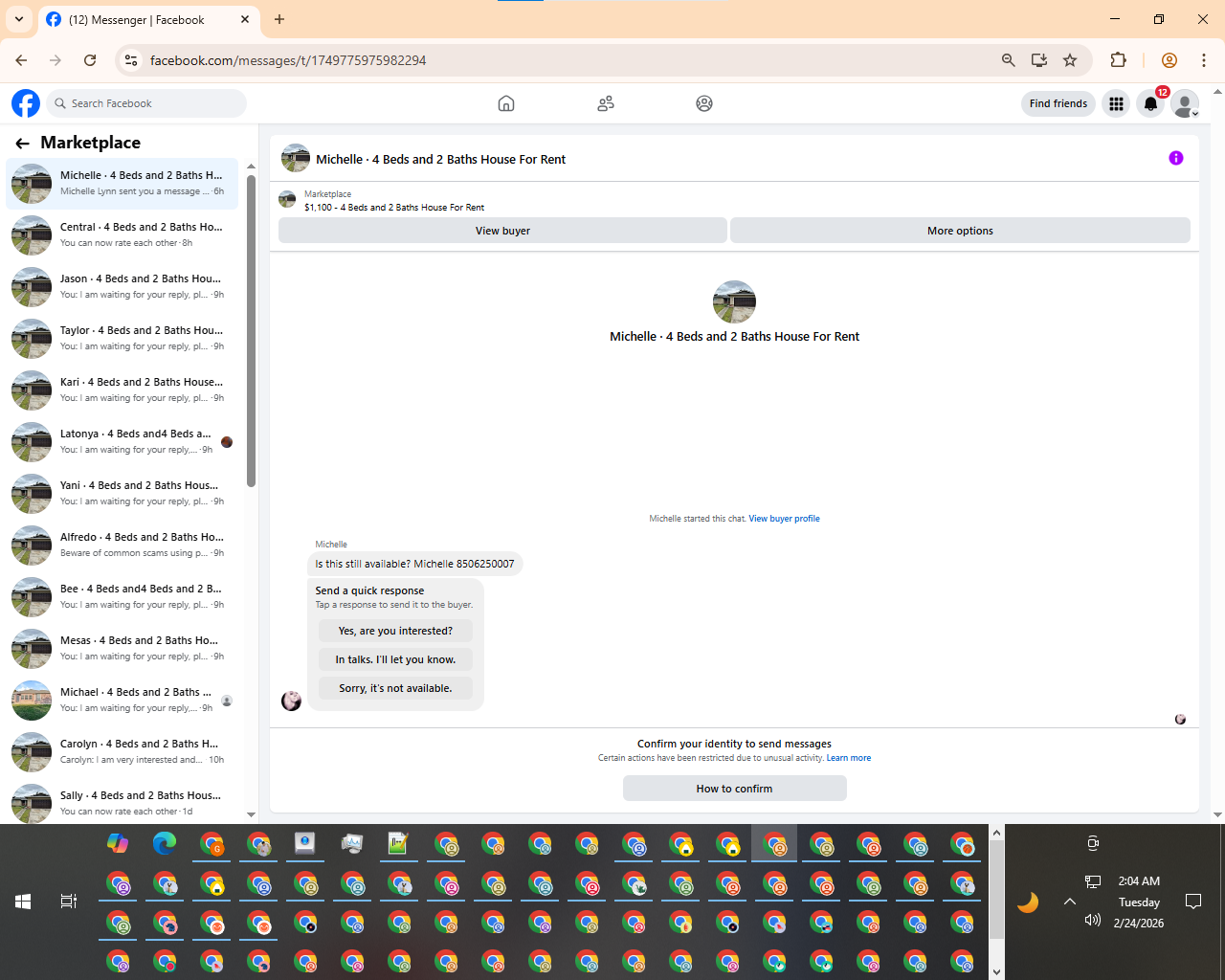Screen dimensions: 1225x980
Task: Open the Michelle conversation in the list
Action: (x=122, y=183)
